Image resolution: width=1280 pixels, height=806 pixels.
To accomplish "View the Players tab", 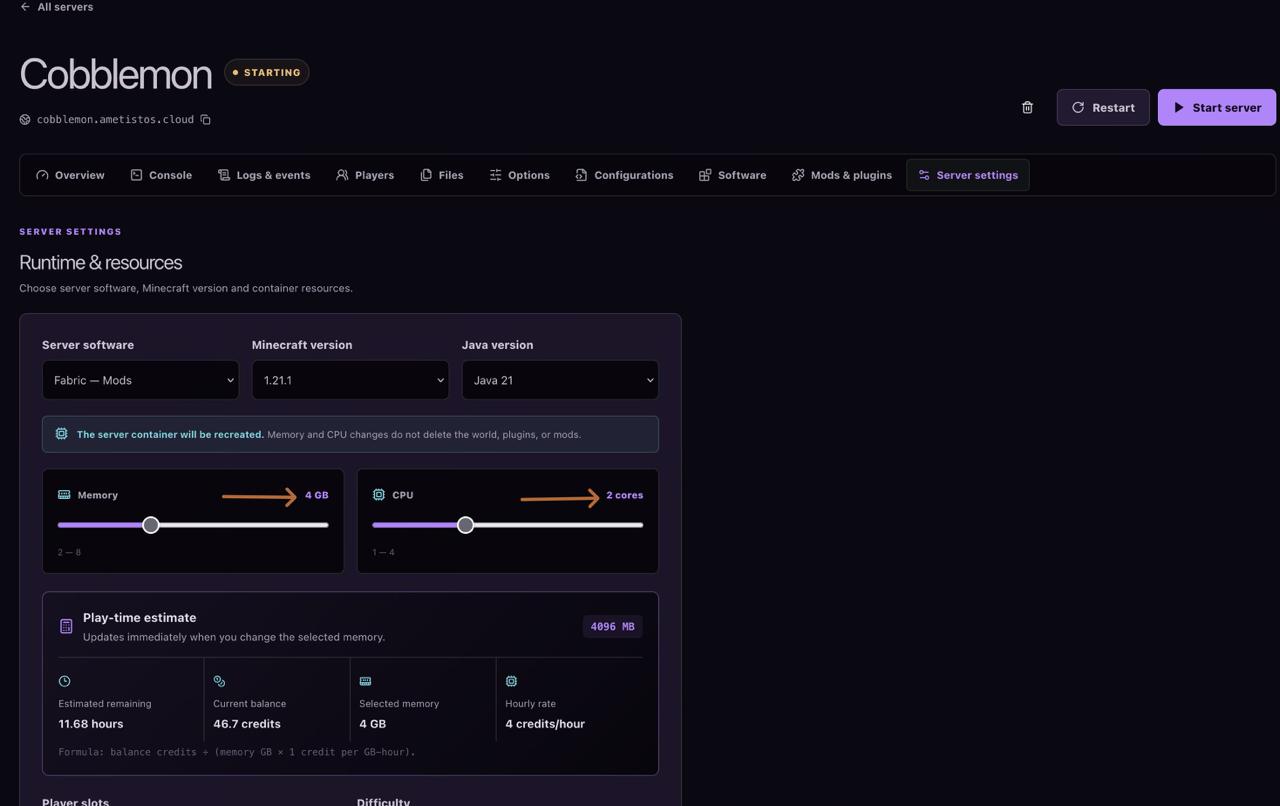I will pyautogui.click(x=365, y=175).
